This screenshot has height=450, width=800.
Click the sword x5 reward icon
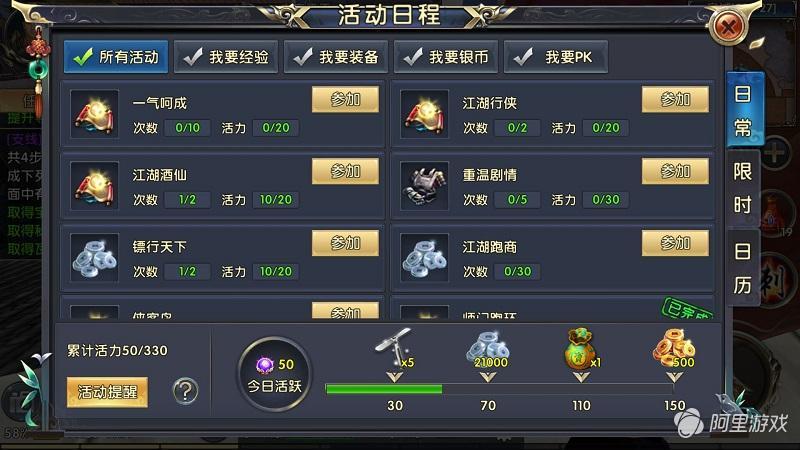coord(394,348)
